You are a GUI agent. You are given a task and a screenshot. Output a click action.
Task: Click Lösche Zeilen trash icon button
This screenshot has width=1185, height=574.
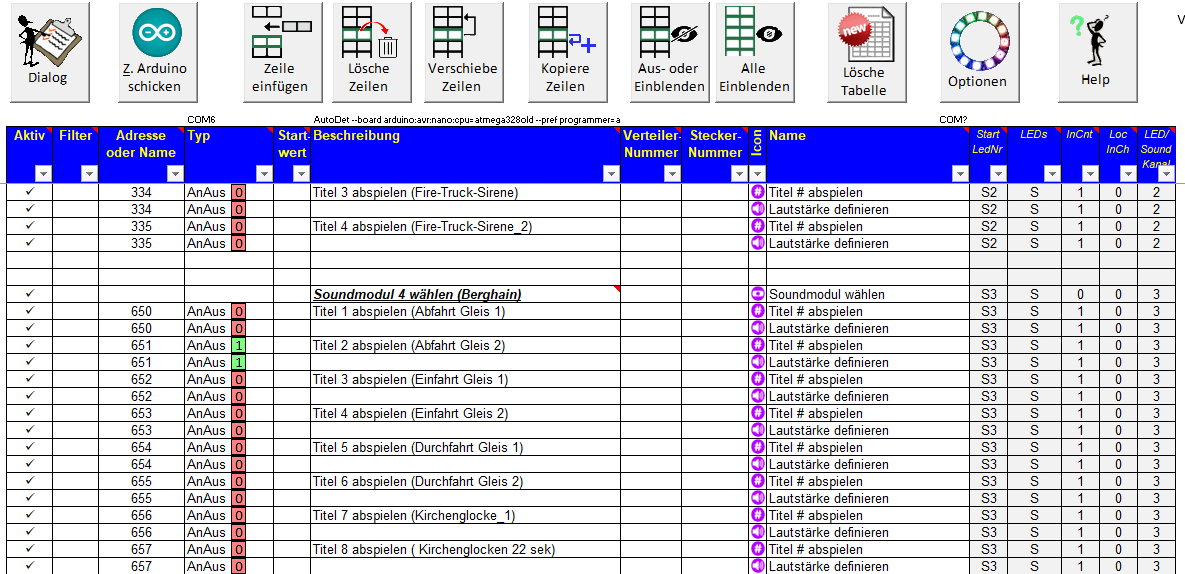[368, 52]
